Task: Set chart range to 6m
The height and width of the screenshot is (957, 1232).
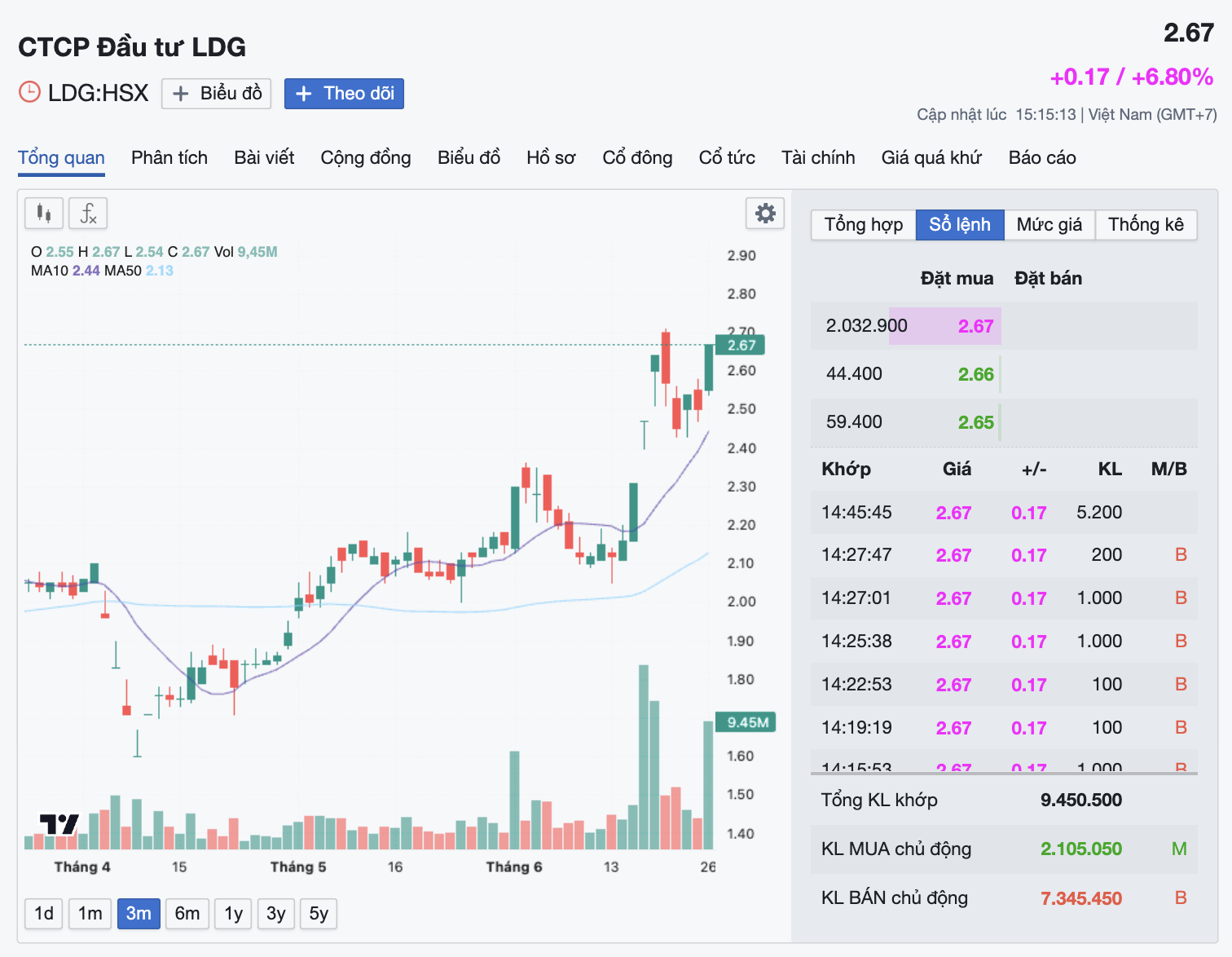Action: click(x=187, y=914)
